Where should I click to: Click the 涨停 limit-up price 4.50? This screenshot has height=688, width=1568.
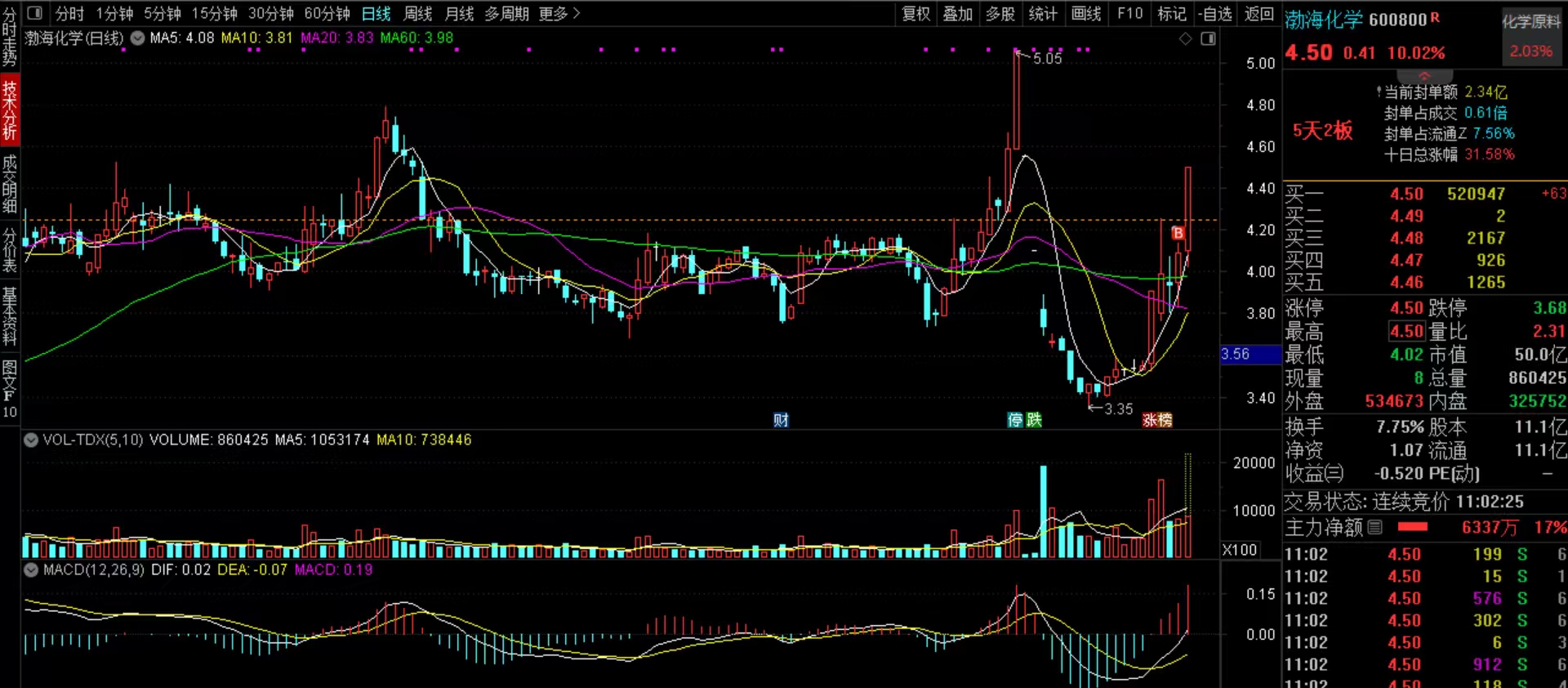point(1406,308)
